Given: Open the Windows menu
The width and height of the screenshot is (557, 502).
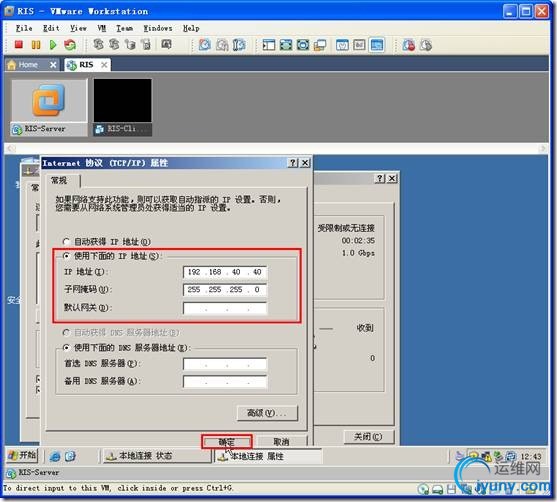Looking at the screenshot, I should 158,28.
